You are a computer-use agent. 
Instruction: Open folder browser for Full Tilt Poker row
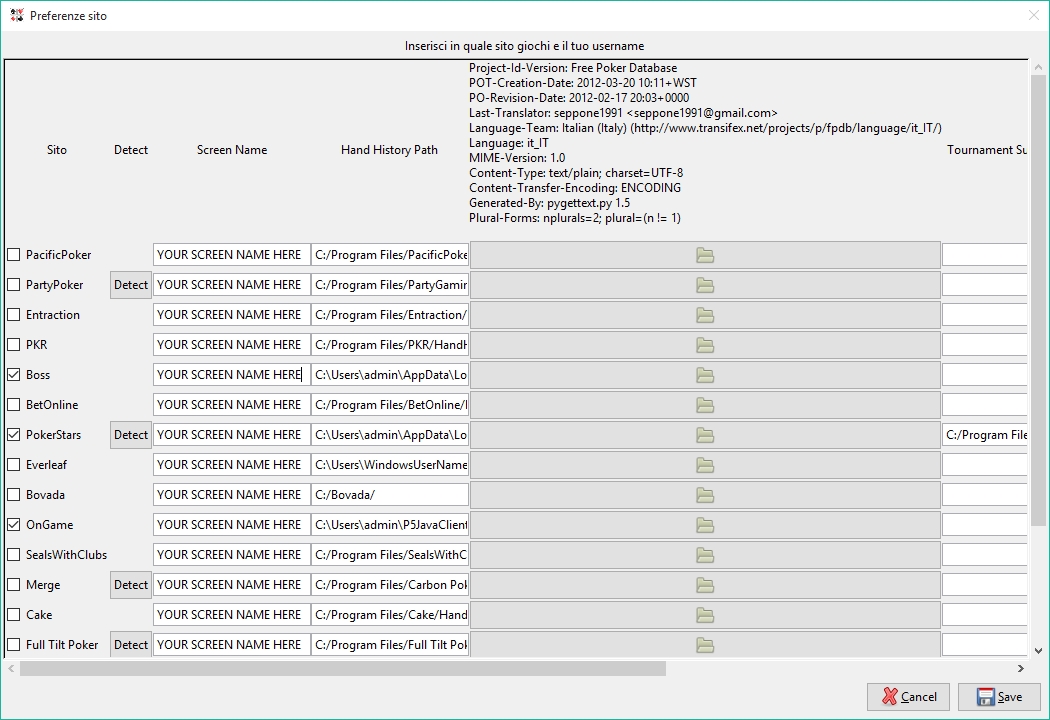tap(705, 645)
